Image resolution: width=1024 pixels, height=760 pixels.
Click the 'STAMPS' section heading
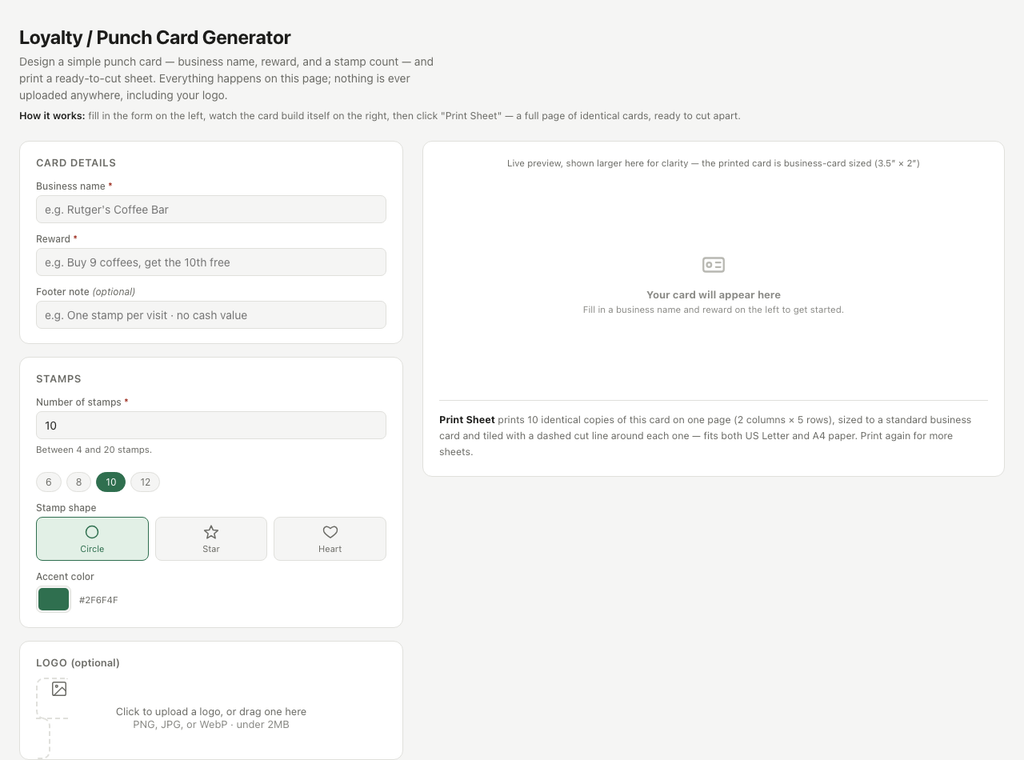point(58,379)
